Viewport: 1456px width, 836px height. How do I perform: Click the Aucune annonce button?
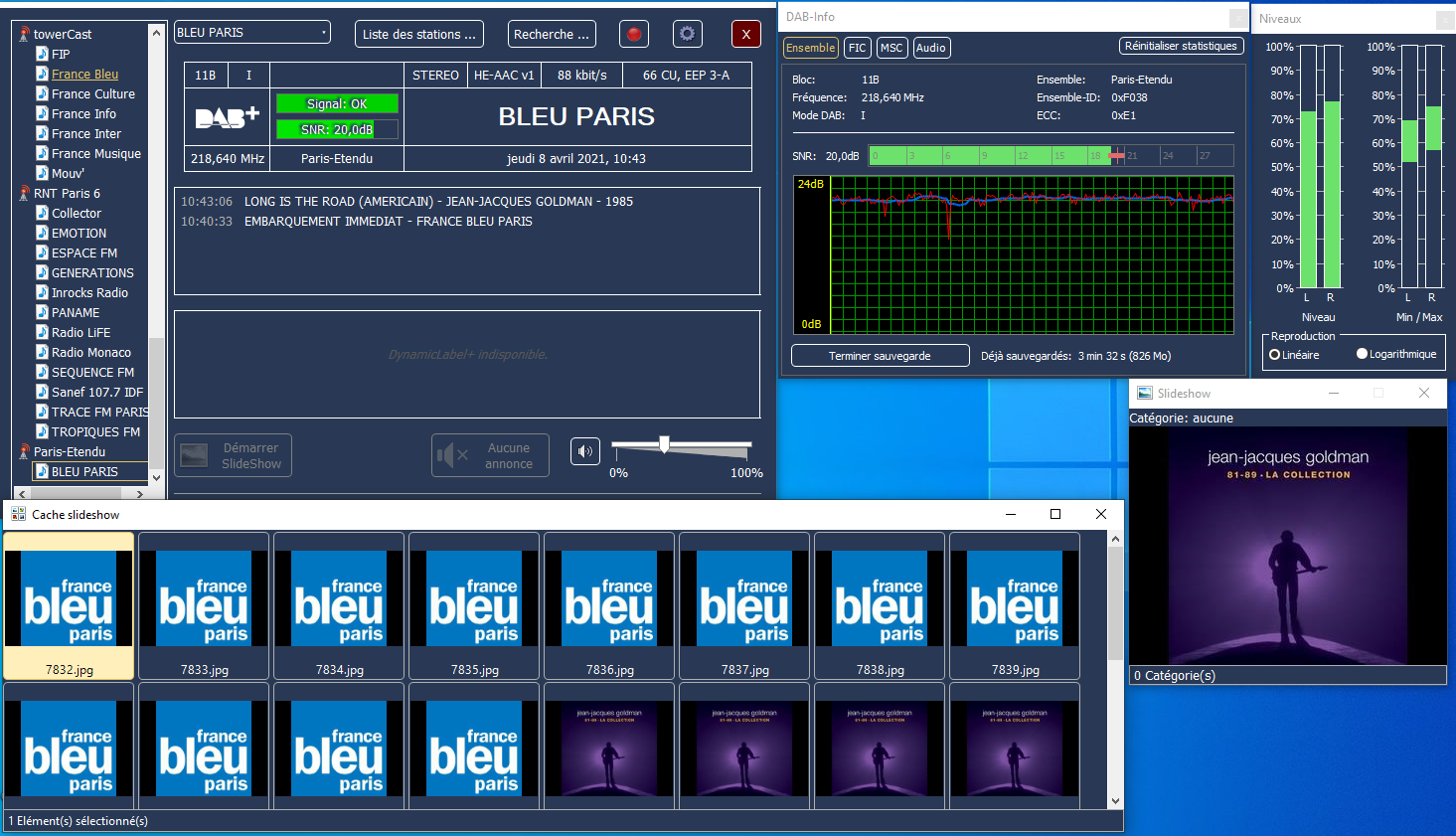click(490, 455)
